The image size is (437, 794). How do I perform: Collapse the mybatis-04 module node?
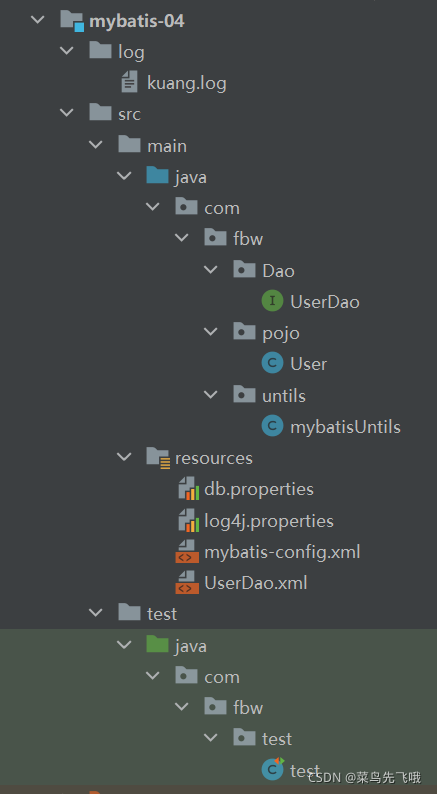tap(37, 20)
